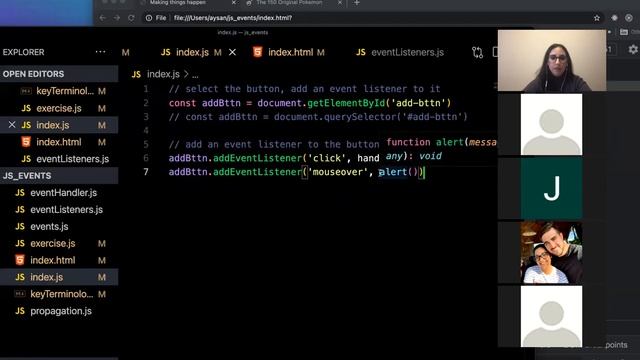Reload the browser page

131,18
